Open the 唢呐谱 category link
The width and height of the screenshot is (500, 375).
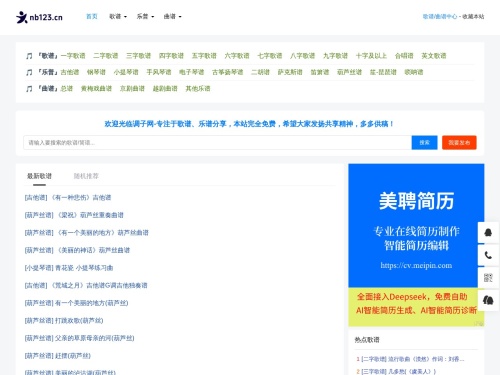pyautogui.click(x=414, y=72)
